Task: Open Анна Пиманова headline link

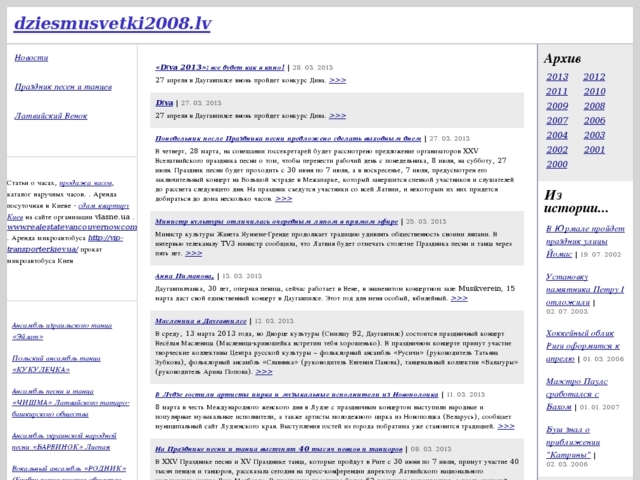Action: [x=184, y=276]
